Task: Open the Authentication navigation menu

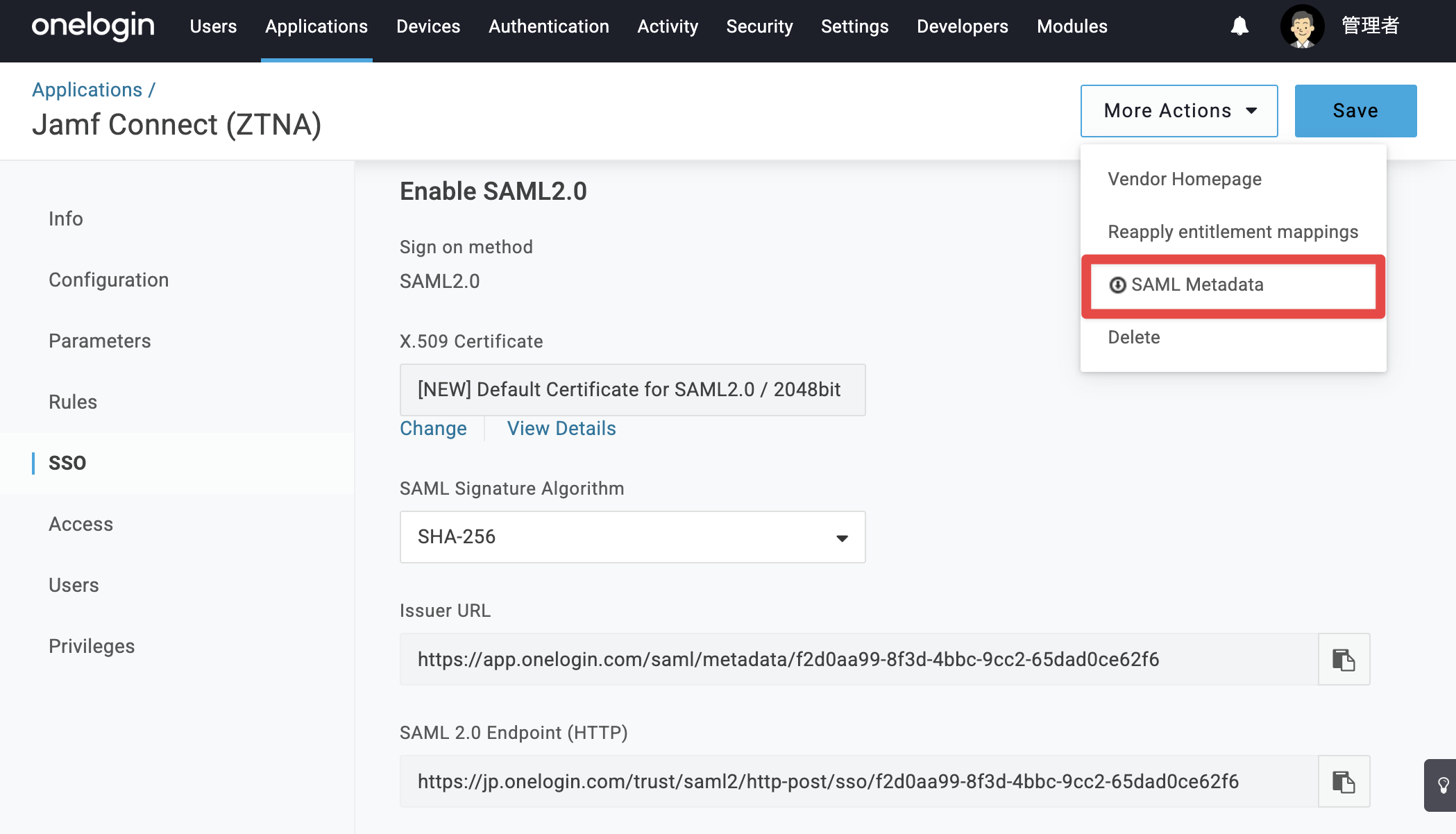Action: click(548, 26)
